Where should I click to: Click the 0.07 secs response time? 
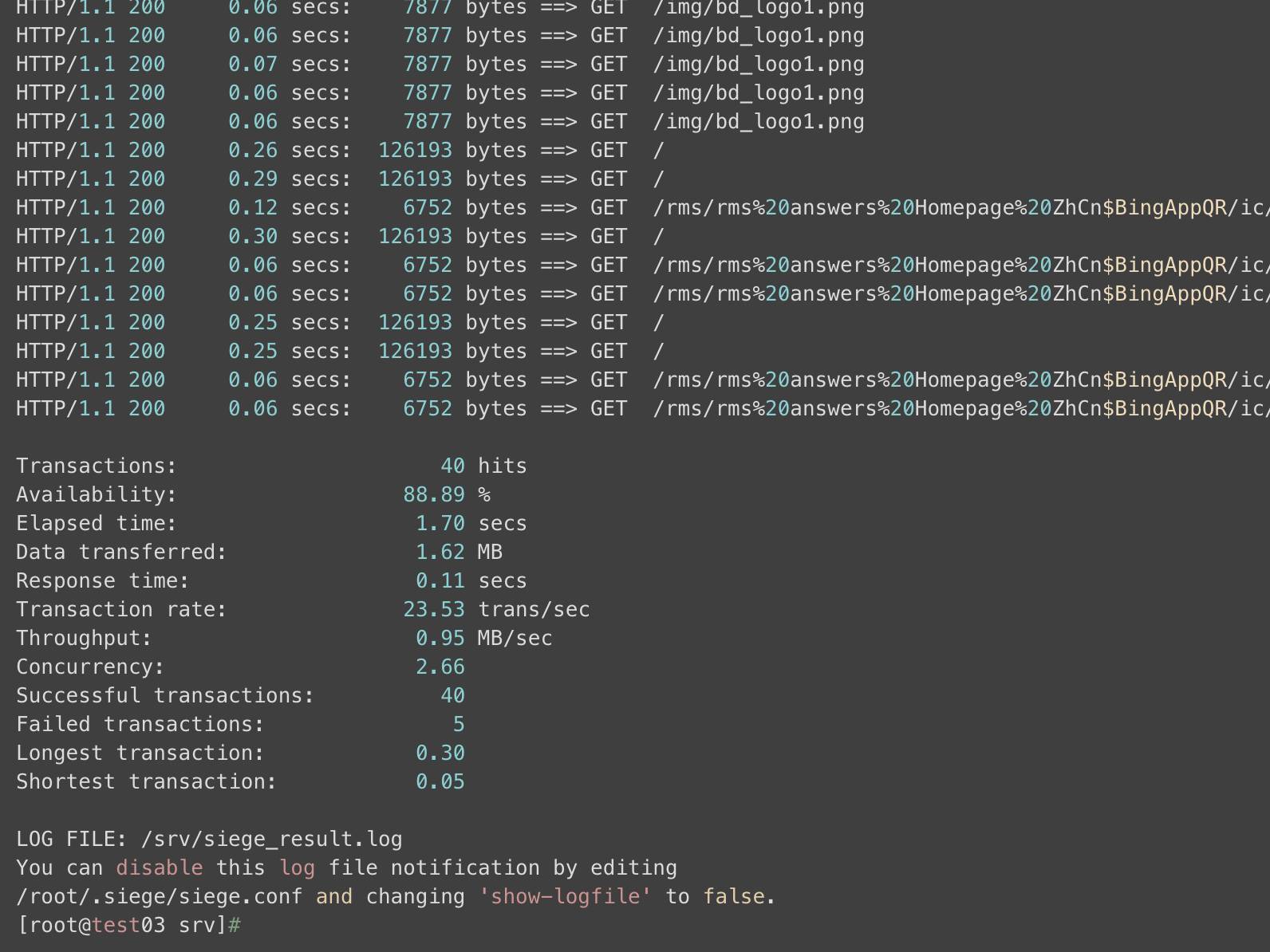click(290, 64)
